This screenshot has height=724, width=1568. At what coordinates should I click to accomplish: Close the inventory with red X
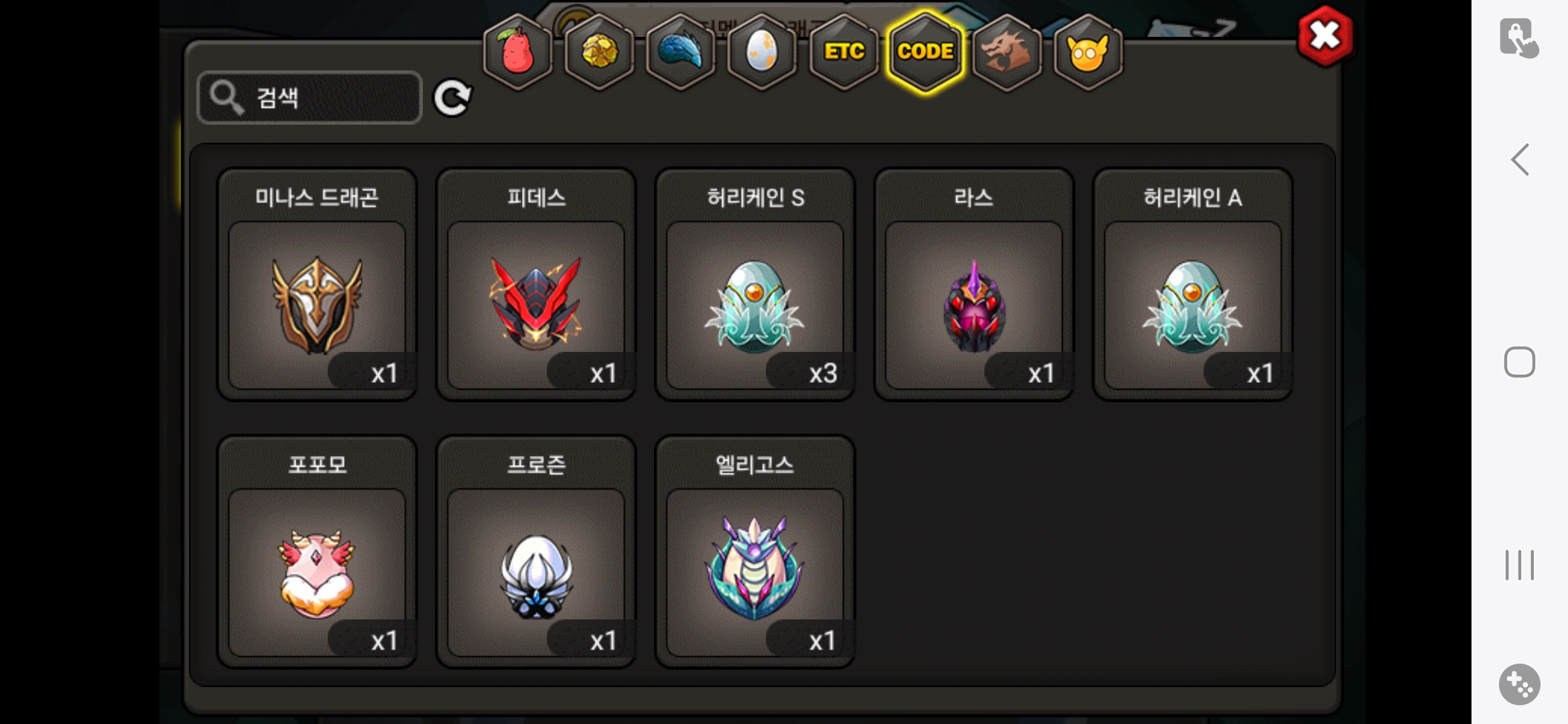coord(1325,36)
